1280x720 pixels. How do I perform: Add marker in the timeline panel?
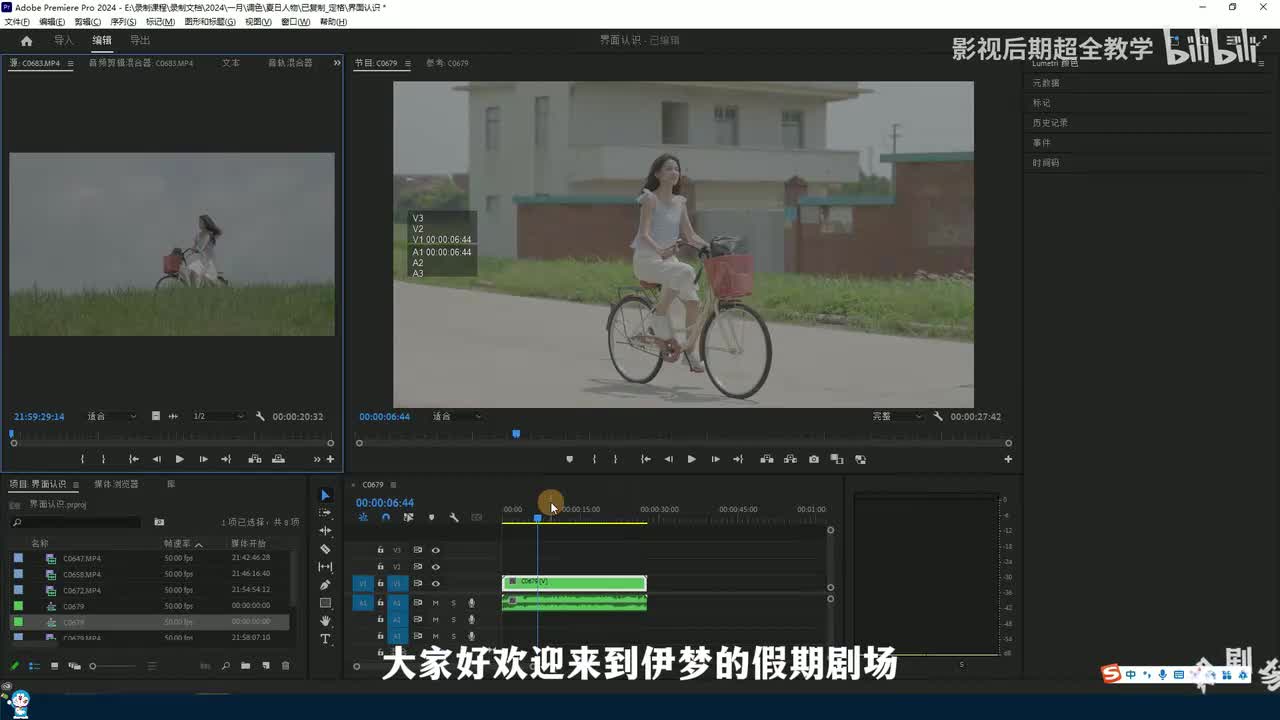tap(431, 517)
